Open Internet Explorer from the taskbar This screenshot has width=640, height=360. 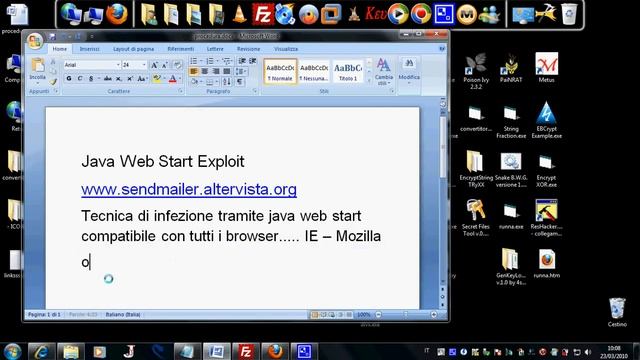(x=41, y=351)
